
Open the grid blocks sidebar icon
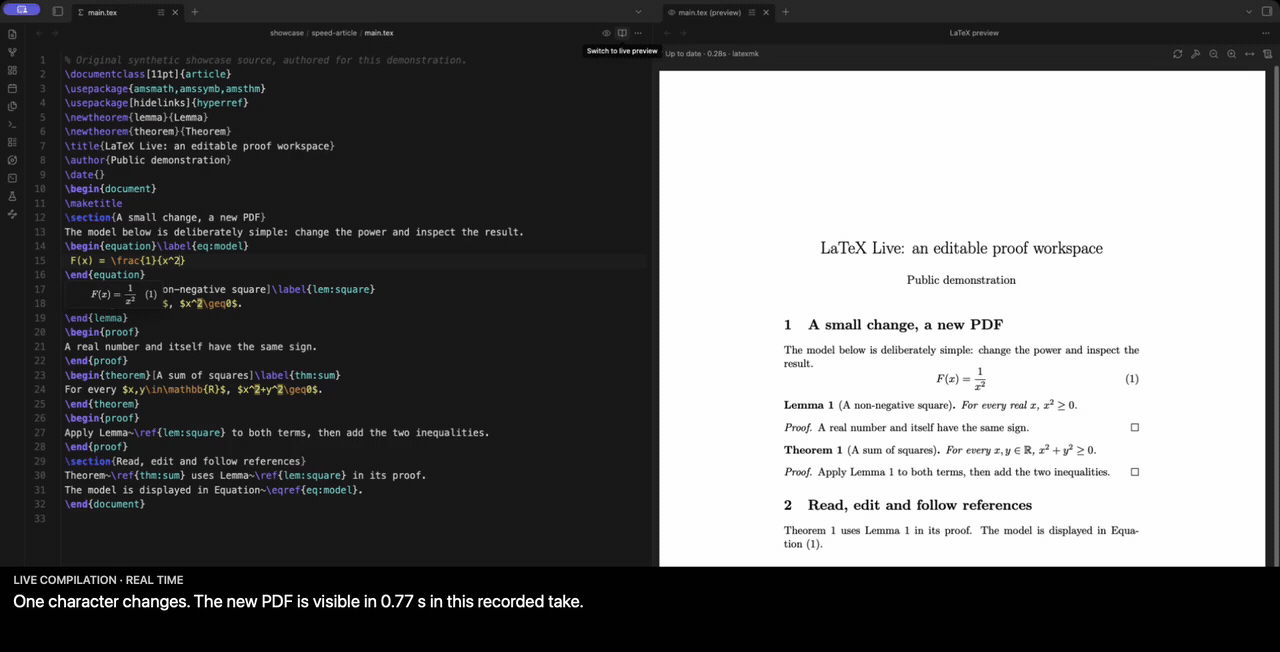[12, 70]
